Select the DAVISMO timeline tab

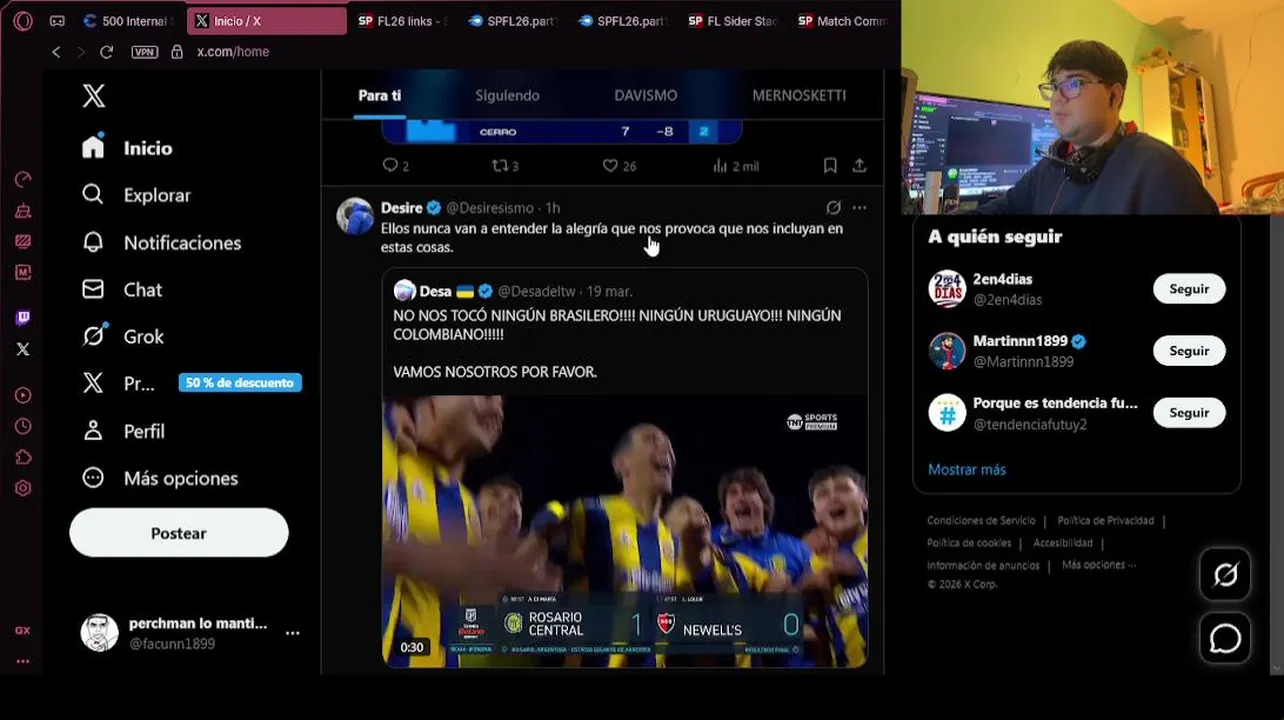[646, 96]
